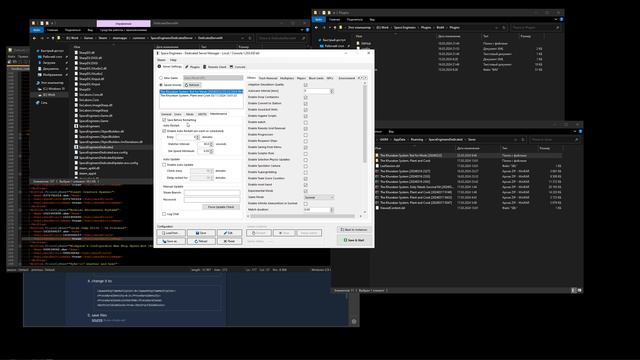Open the Delay restart for dropdown
The image size is (640, 360).
coord(202,178)
